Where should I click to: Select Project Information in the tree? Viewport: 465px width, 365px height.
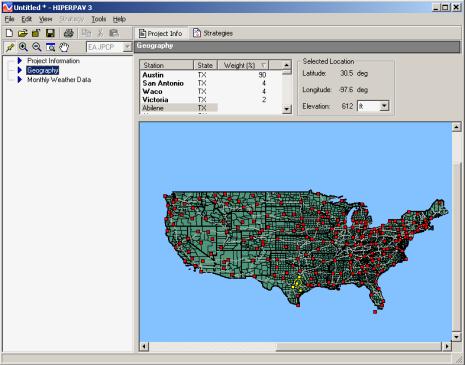click(x=53, y=61)
